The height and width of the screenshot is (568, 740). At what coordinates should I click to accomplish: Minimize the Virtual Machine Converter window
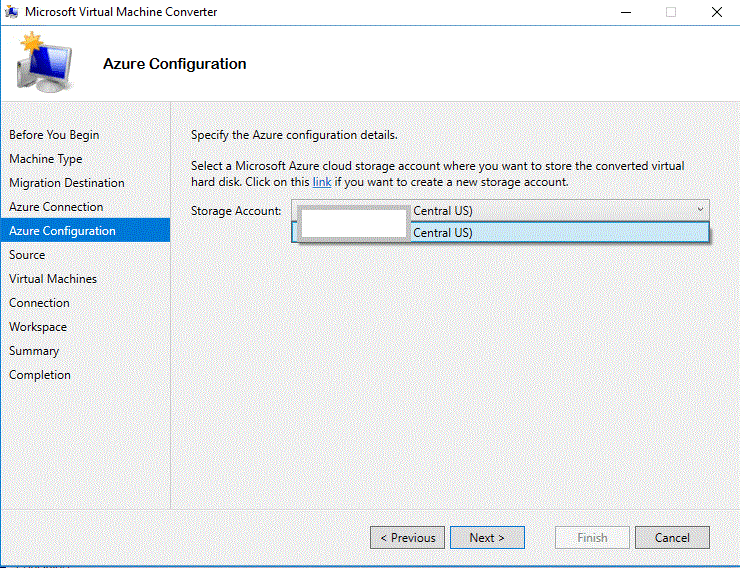[626, 12]
